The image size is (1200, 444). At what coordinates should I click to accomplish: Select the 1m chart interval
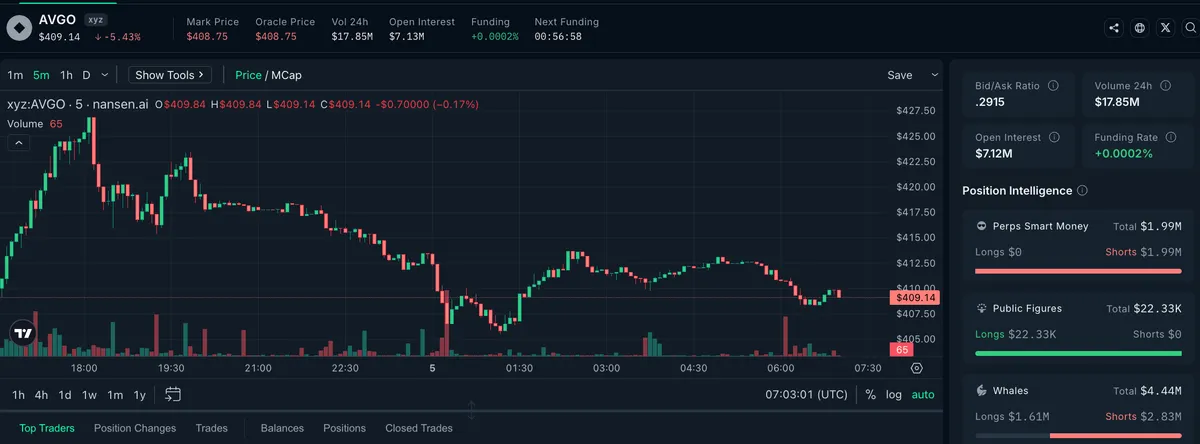click(x=15, y=75)
